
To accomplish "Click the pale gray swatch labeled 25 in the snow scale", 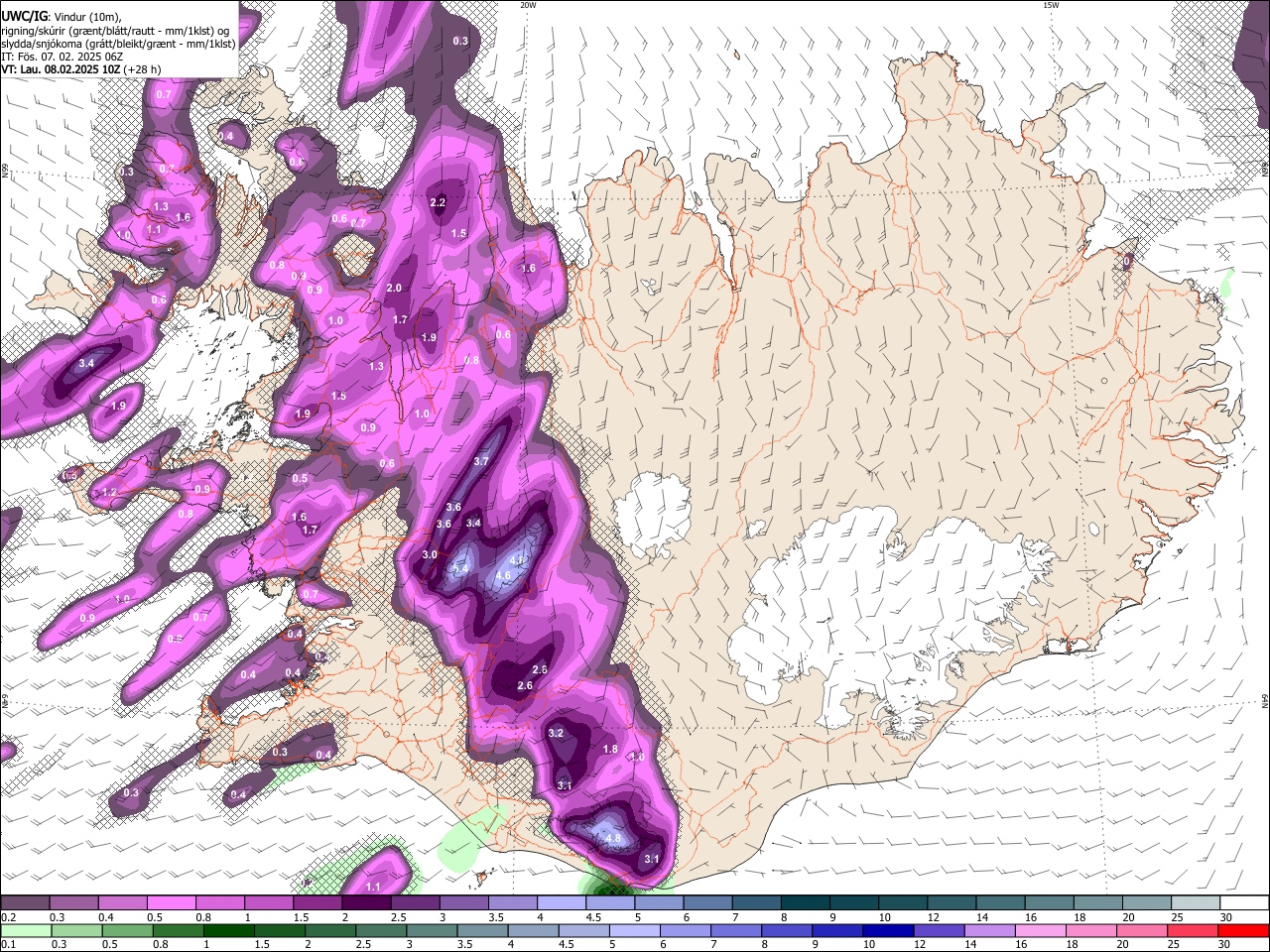I will click(1197, 903).
